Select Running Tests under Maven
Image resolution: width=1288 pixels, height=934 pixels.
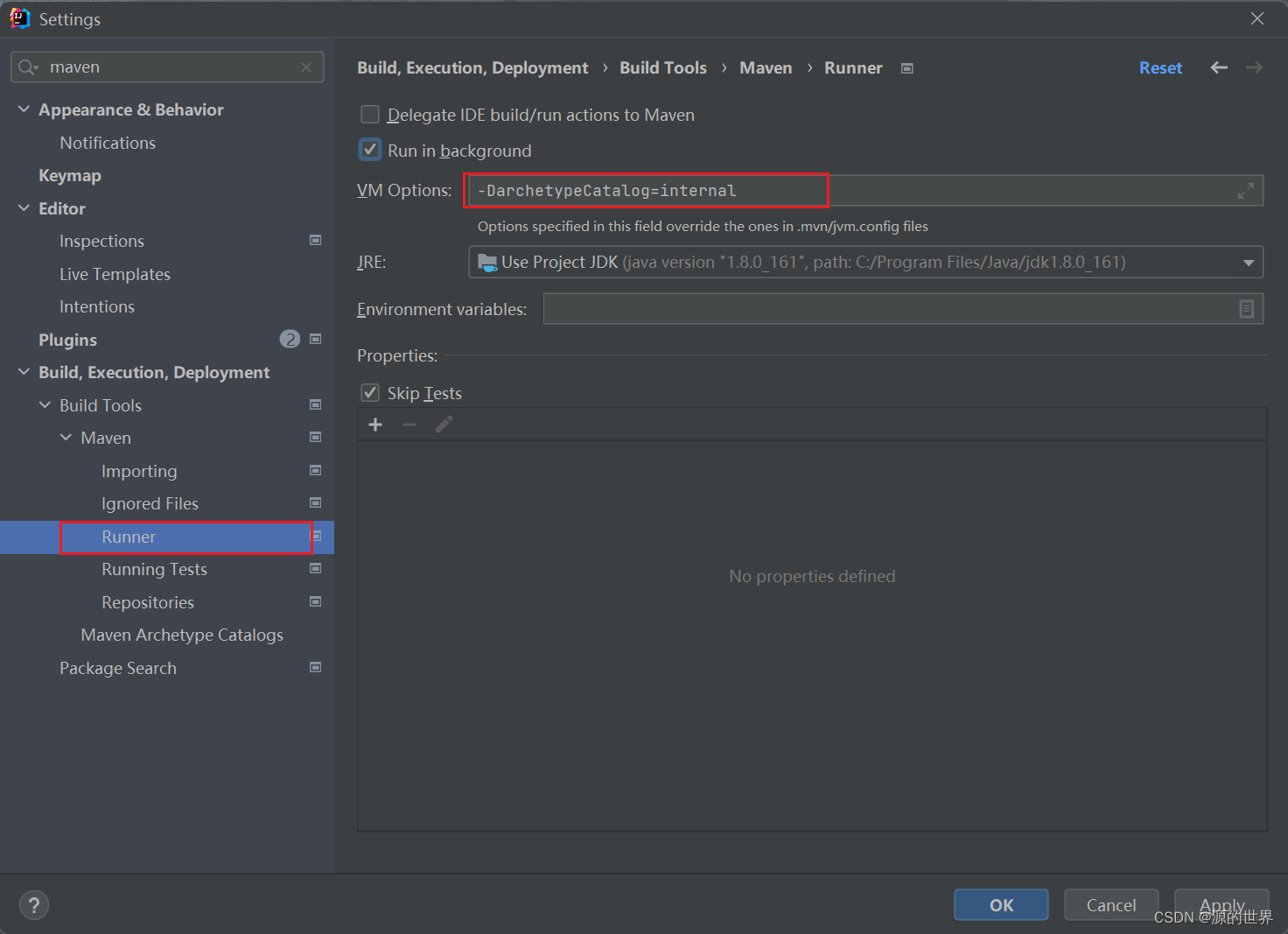click(x=154, y=569)
